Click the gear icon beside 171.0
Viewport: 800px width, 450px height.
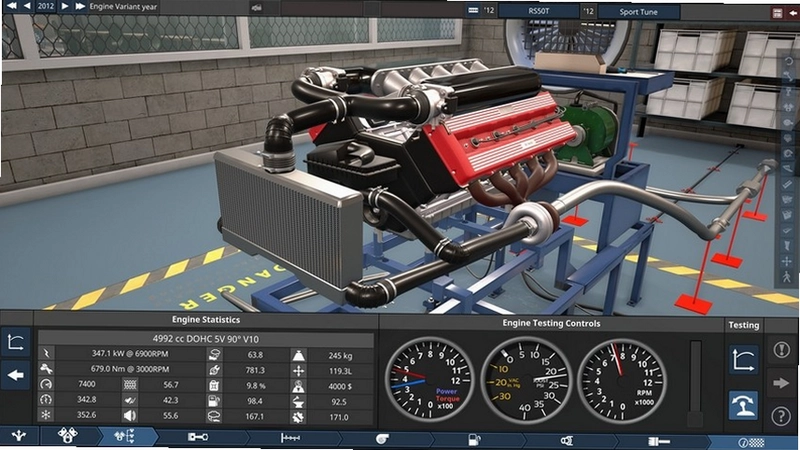(298, 417)
